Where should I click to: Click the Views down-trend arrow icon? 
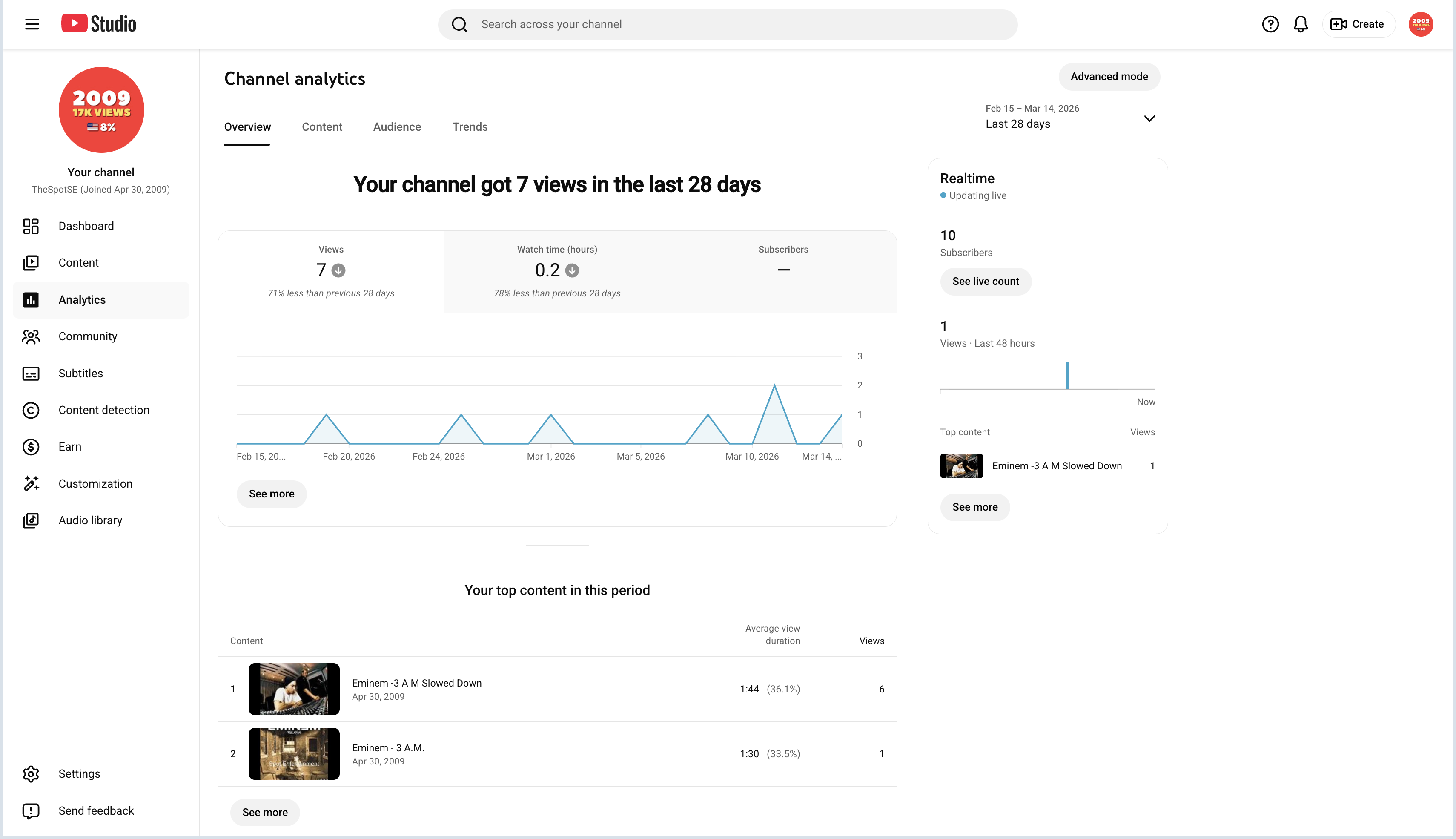[338, 270]
